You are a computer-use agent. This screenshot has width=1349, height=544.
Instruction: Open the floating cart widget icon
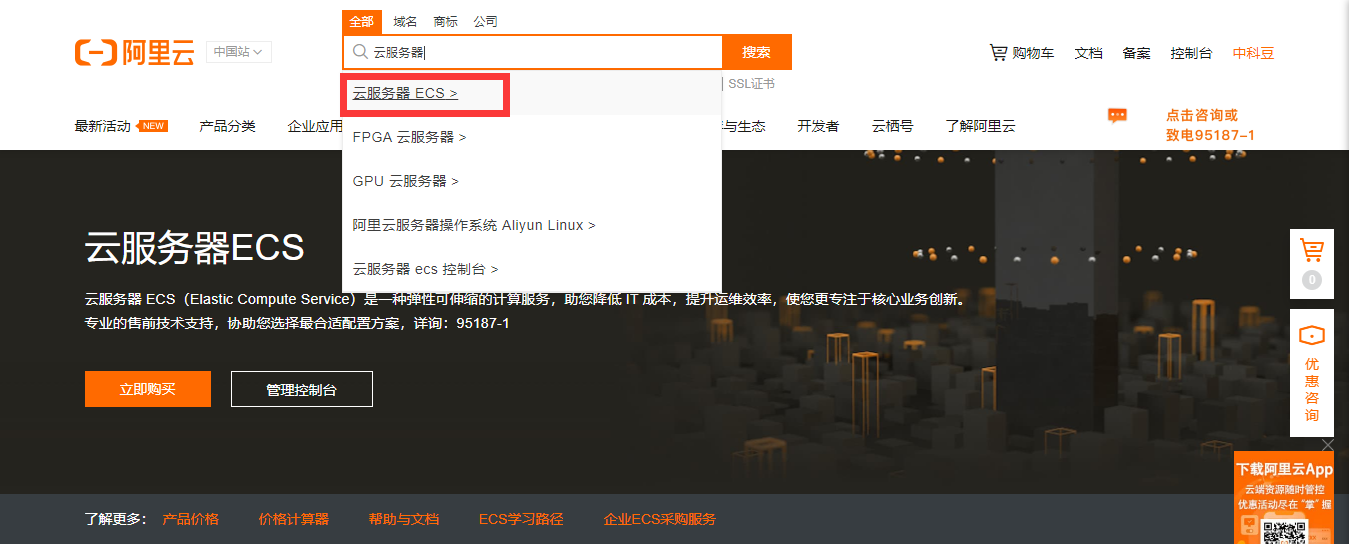point(1312,250)
